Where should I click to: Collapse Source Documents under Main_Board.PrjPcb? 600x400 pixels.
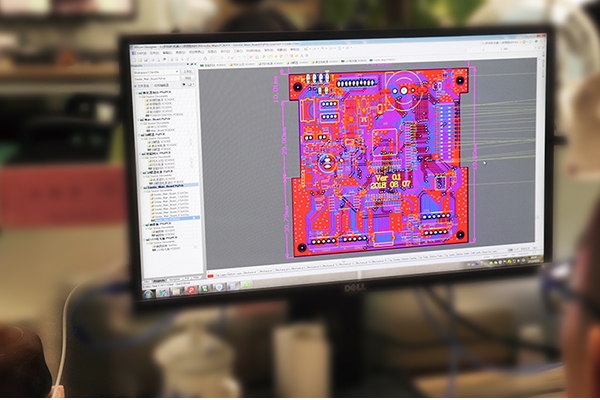(x=141, y=124)
